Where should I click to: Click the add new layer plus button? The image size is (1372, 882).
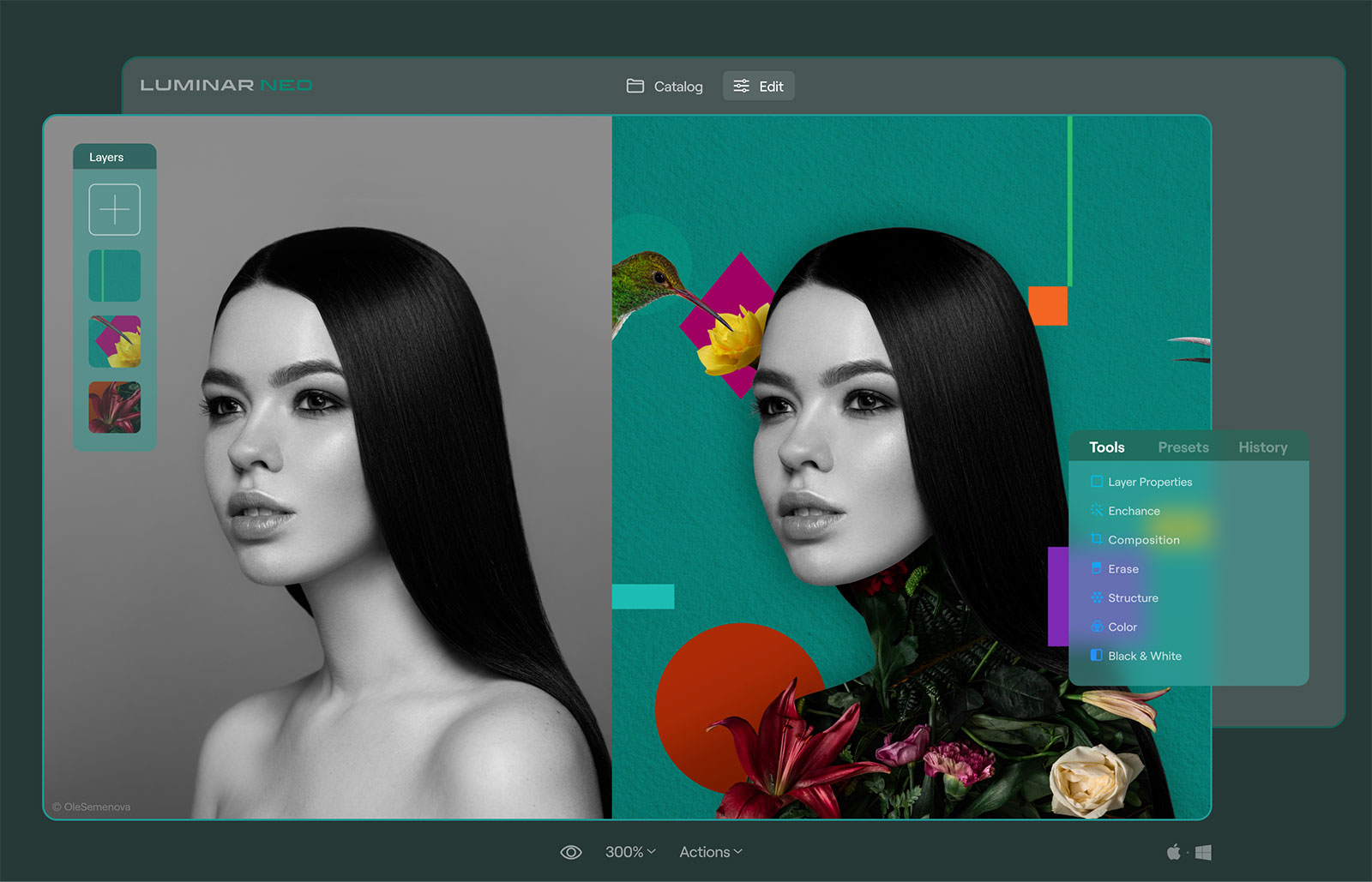[x=114, y=209]
